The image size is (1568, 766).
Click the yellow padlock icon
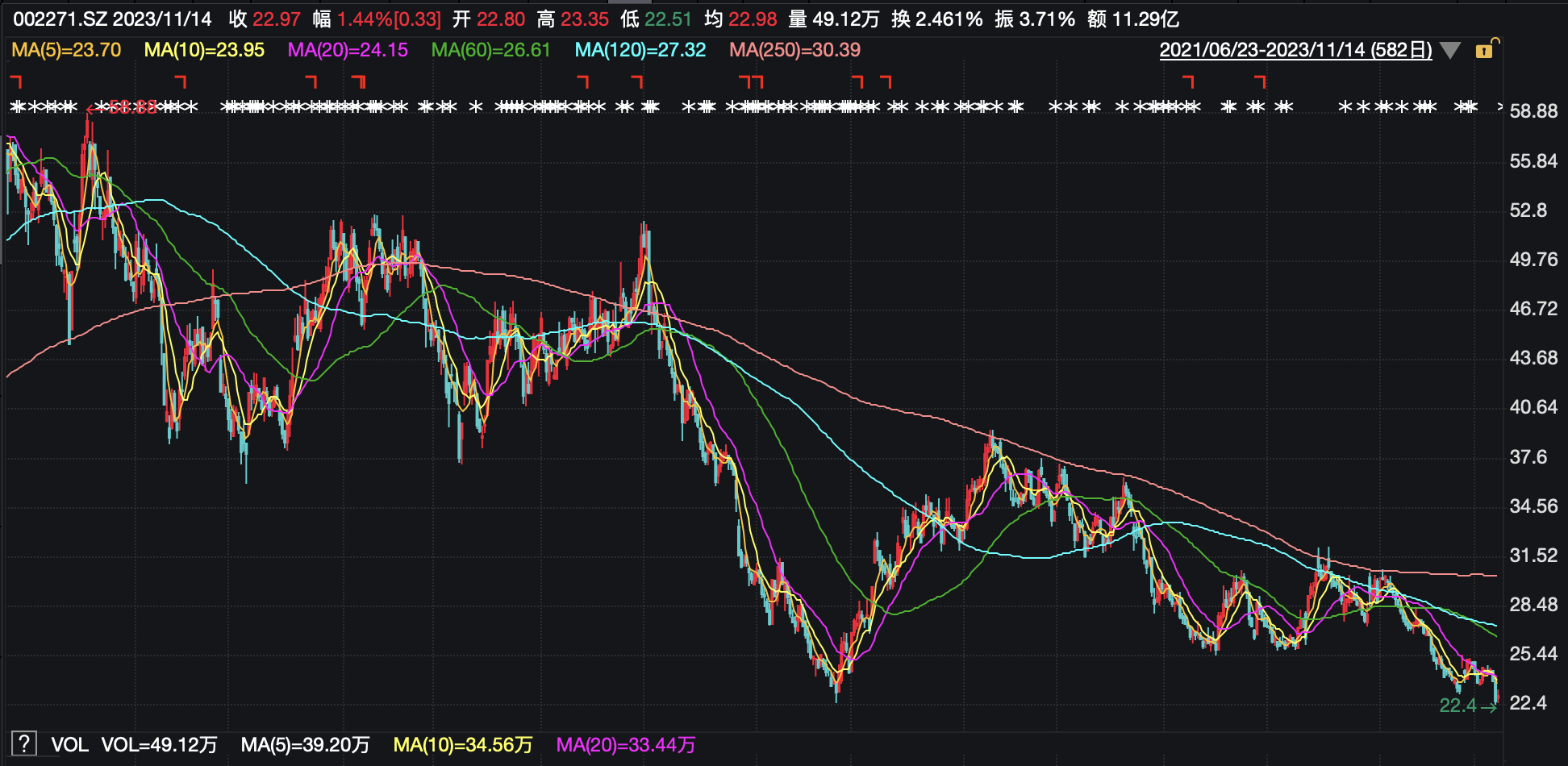click(x=1484, y=51)
